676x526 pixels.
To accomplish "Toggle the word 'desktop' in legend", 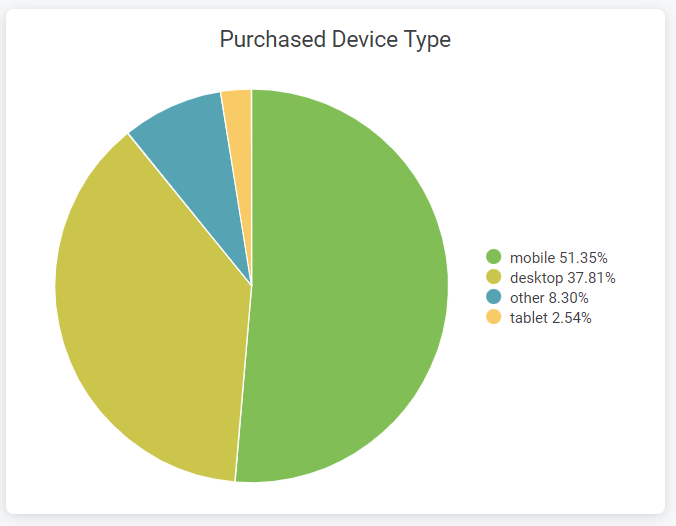I will [536, 278].
